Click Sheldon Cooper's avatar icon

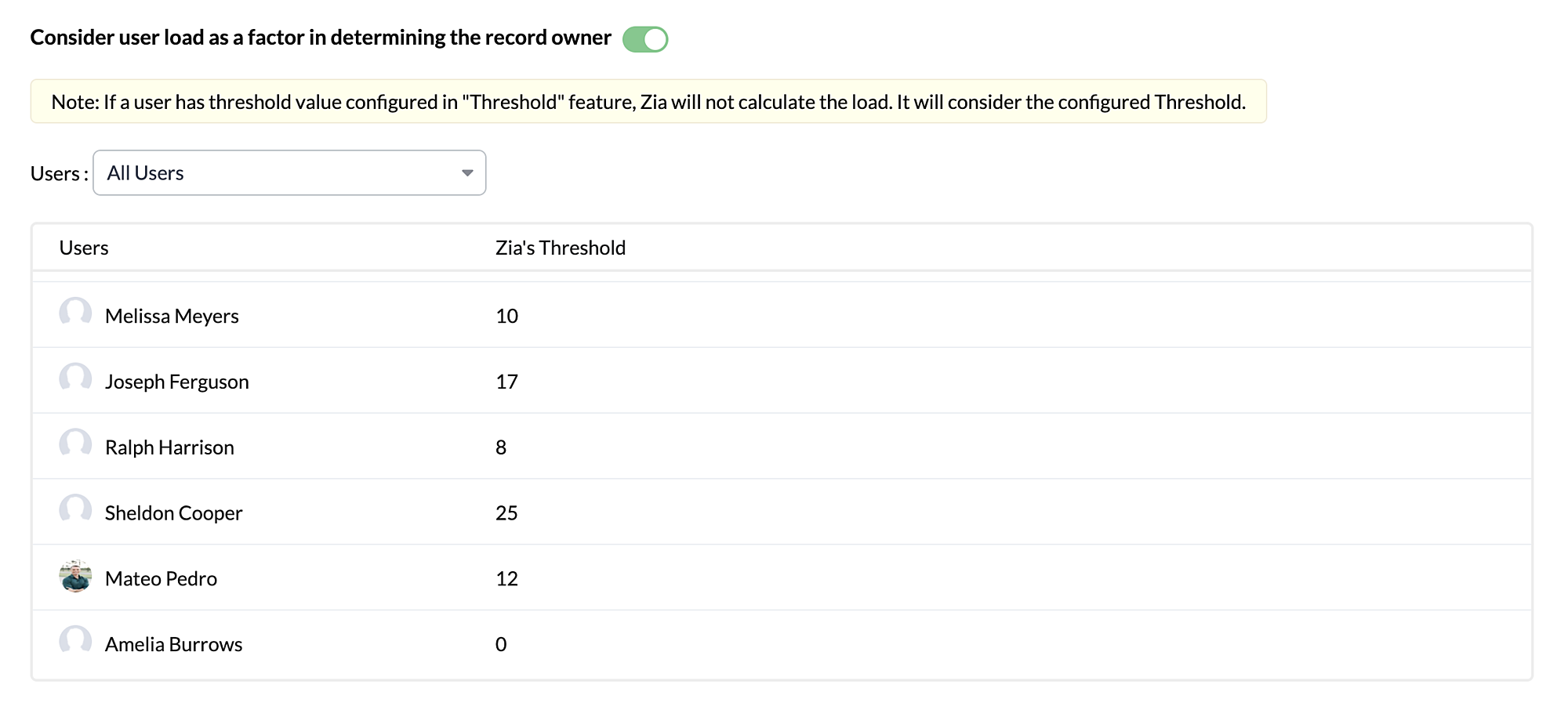click(x=75, y=511)
